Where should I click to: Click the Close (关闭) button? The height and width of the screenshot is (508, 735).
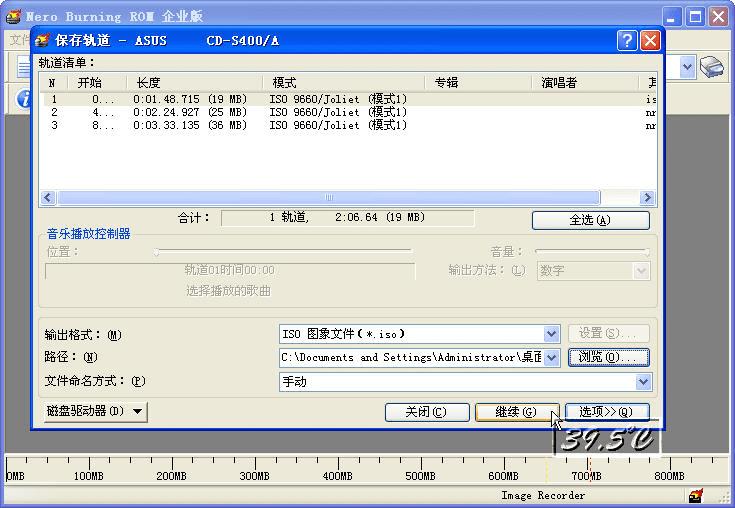click(427, 412)
